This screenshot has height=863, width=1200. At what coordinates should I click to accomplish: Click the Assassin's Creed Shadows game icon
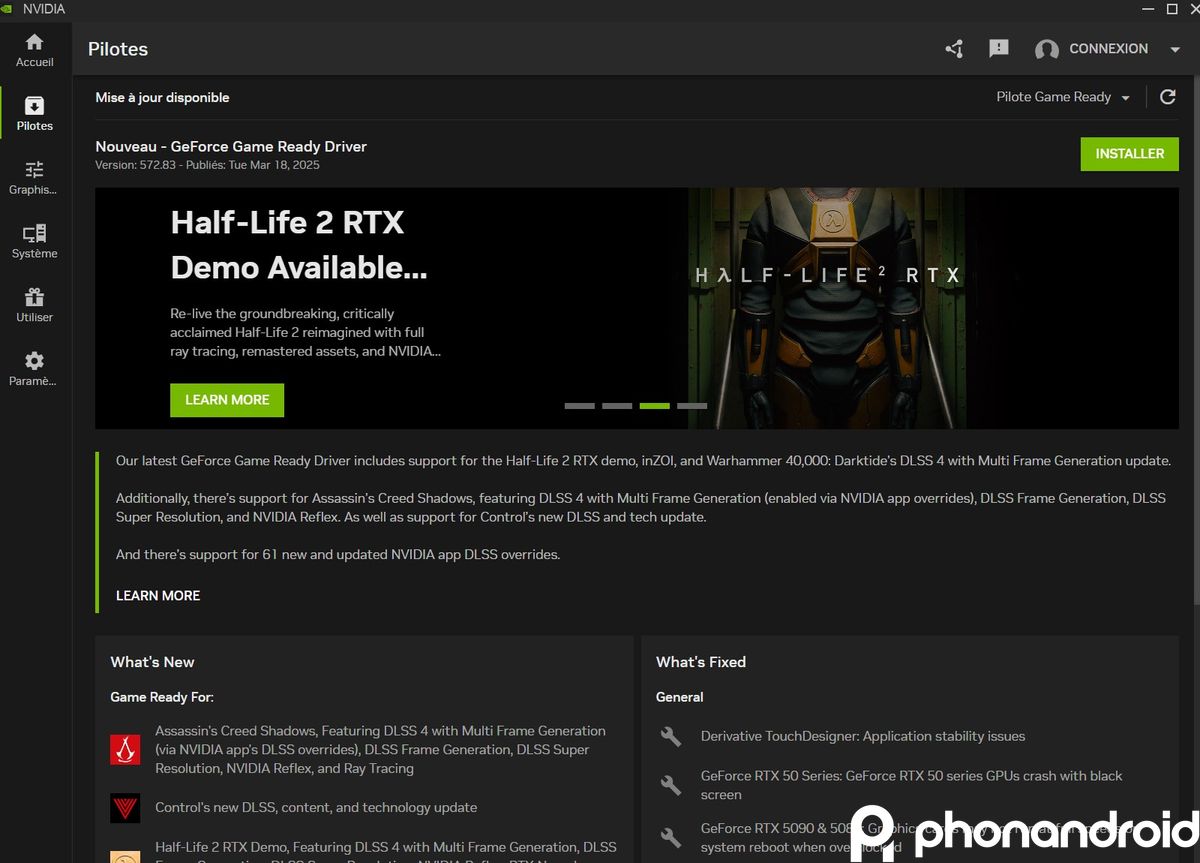(125, 749)
